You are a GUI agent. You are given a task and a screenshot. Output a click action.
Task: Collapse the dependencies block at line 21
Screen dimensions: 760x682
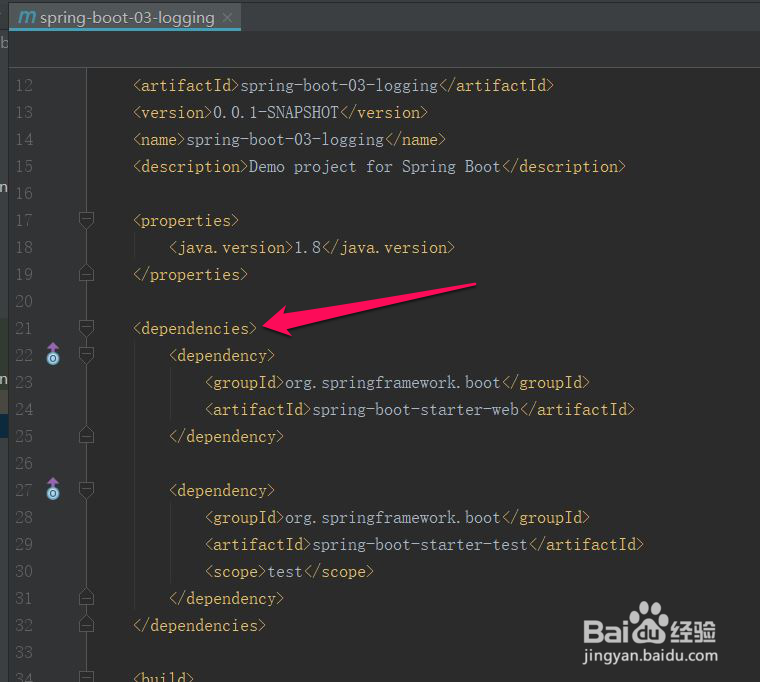(x=86, y=328)
